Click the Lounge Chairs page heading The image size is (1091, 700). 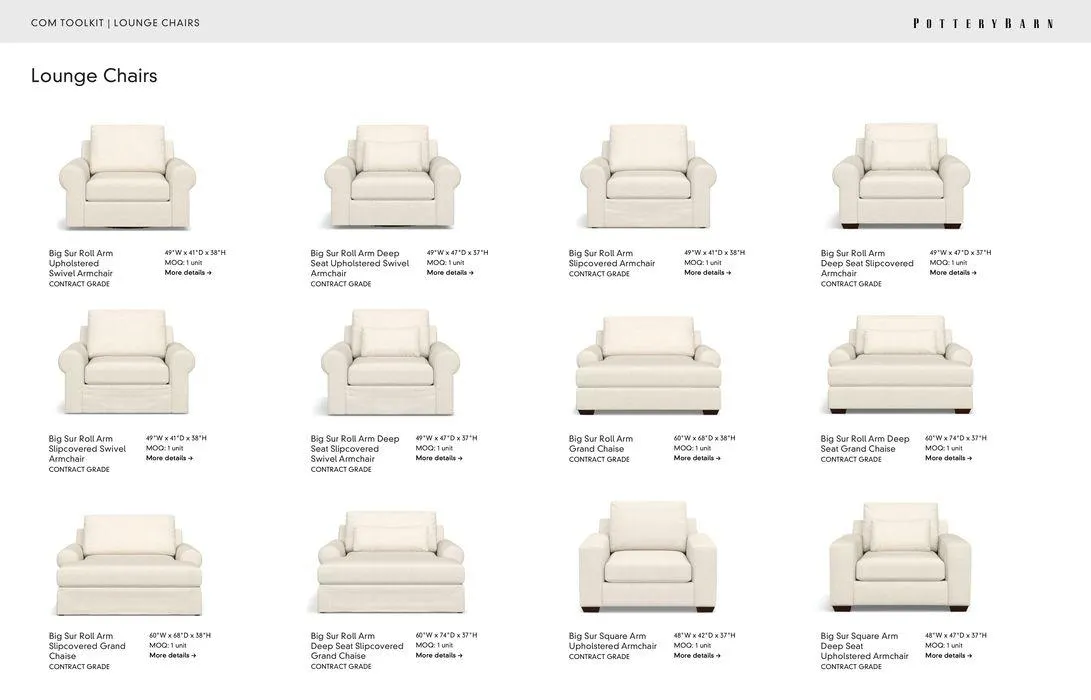pos(94,76)
